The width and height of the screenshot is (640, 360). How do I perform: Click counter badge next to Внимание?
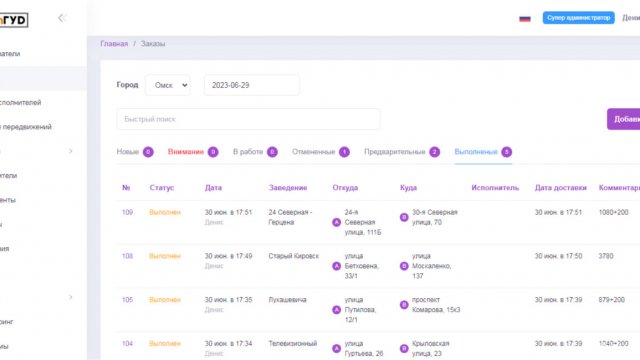[213, 152]
